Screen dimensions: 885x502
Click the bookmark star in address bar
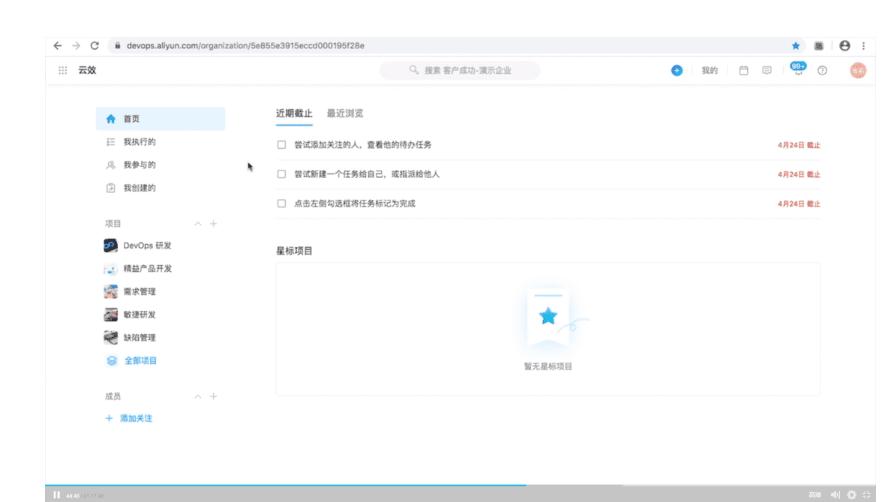point(796,46)
